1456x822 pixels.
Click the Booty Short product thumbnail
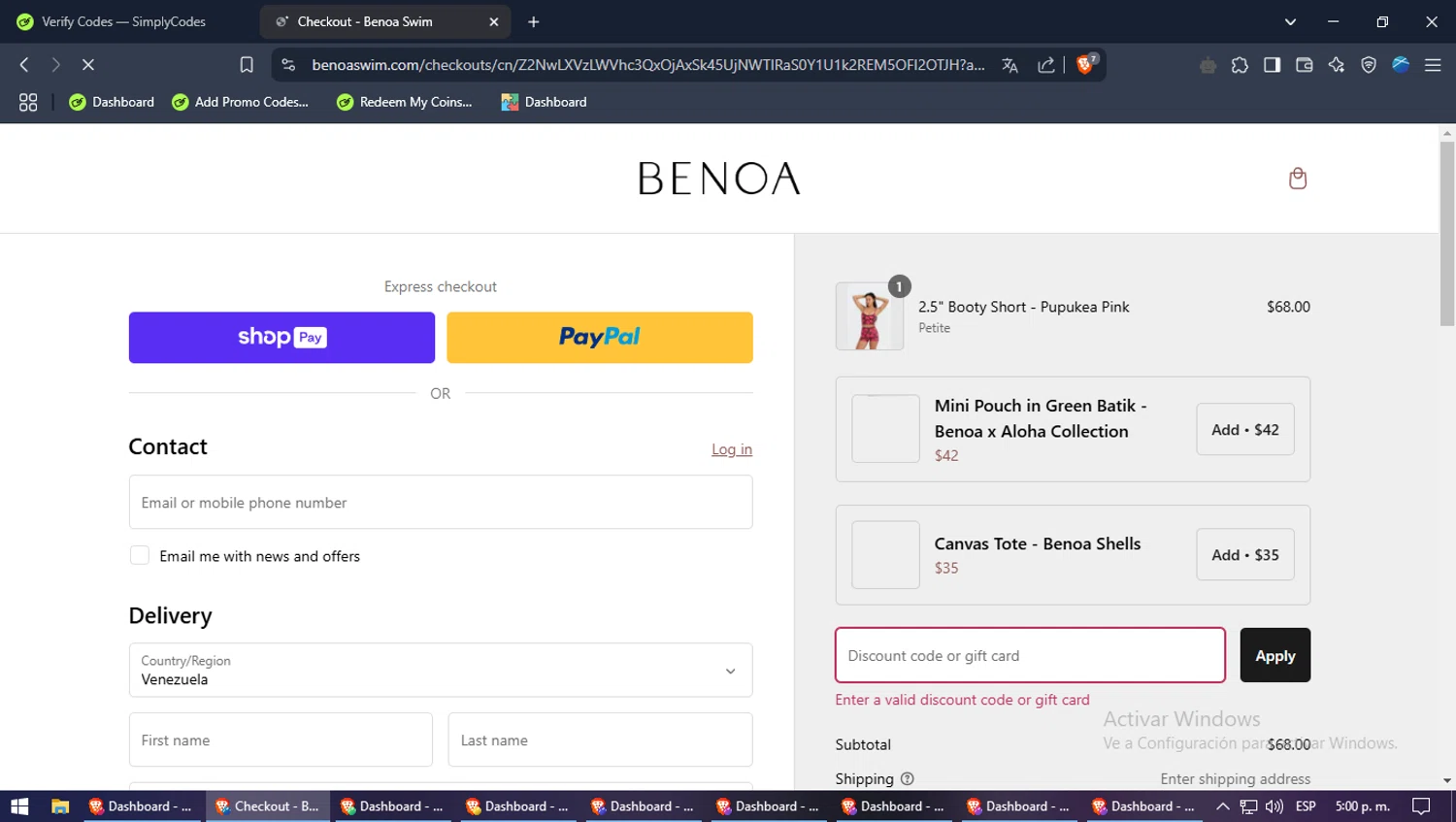click(870, 316)
